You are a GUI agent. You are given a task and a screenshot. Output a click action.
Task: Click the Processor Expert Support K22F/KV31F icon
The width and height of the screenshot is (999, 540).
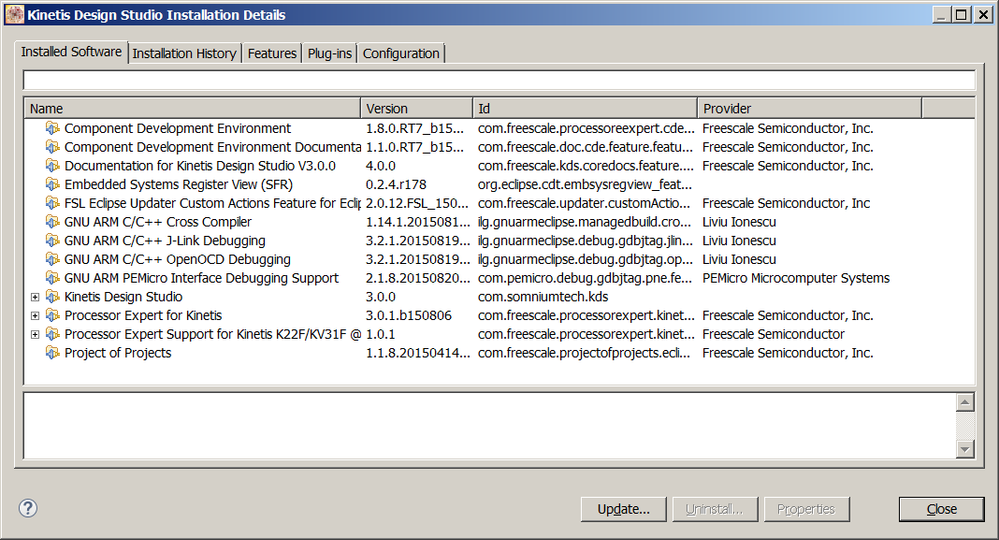click(52, 334)
